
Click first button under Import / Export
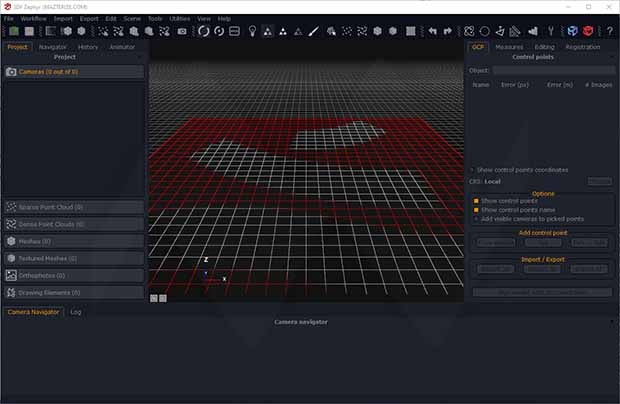[x=496, y=269]
